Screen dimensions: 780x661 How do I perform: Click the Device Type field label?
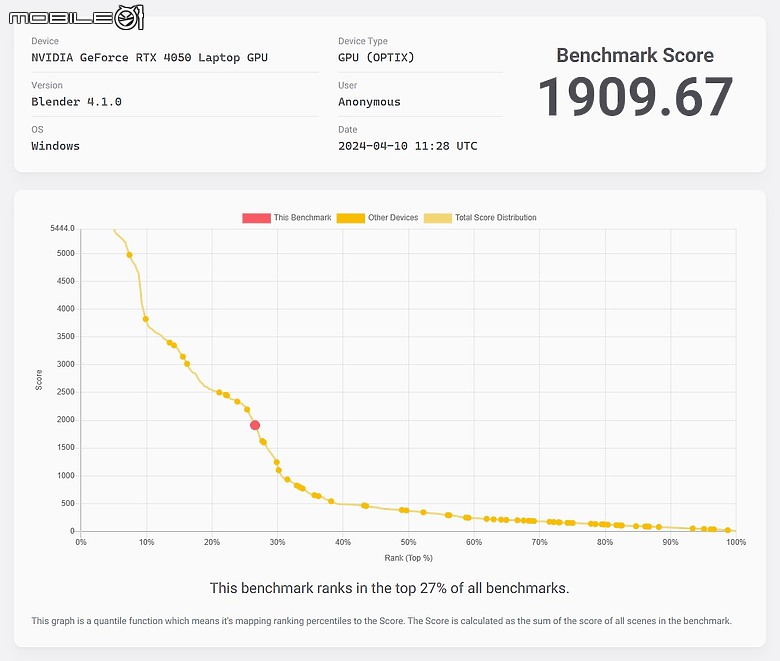pyautogui.click(x=363, y=41)
